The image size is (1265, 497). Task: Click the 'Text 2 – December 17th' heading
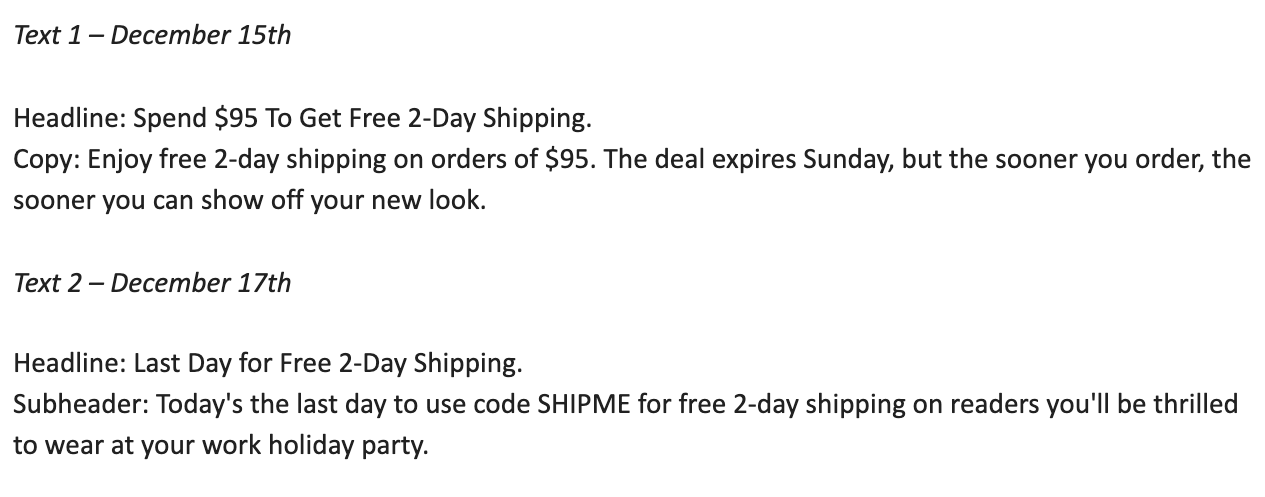click(x=152, y=283)
